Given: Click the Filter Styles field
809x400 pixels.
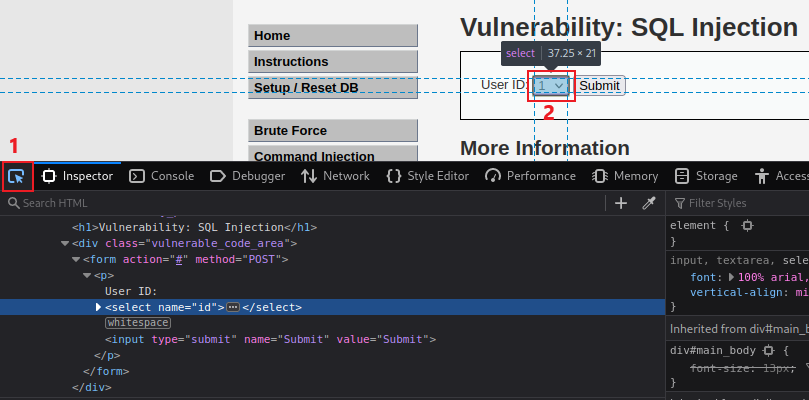Looking at the screenshot, I should point(740,203).
